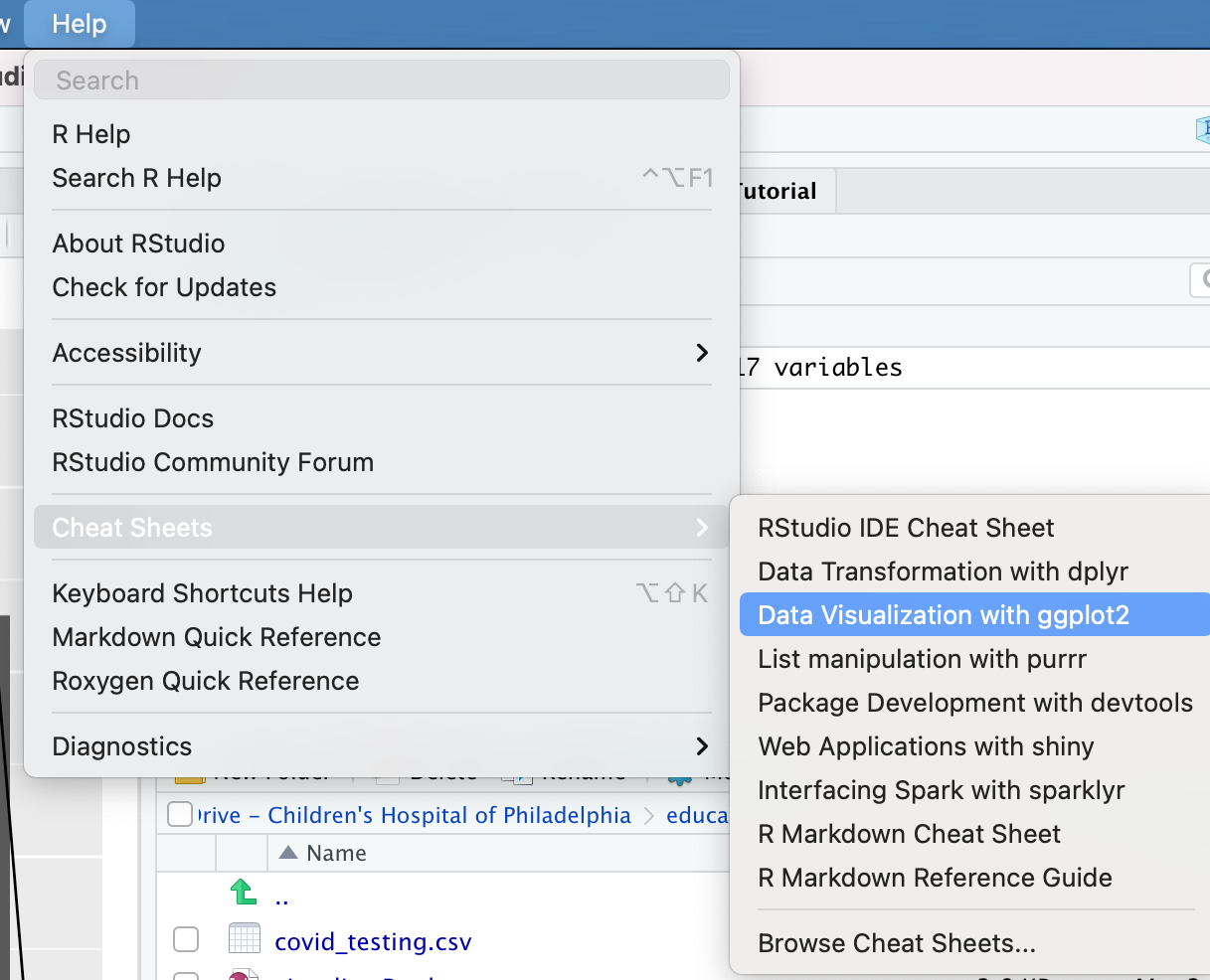1210x980 pixels.
Task: Click the covid_testing.csv spreadsheet file icon
Action: point(244,939)
